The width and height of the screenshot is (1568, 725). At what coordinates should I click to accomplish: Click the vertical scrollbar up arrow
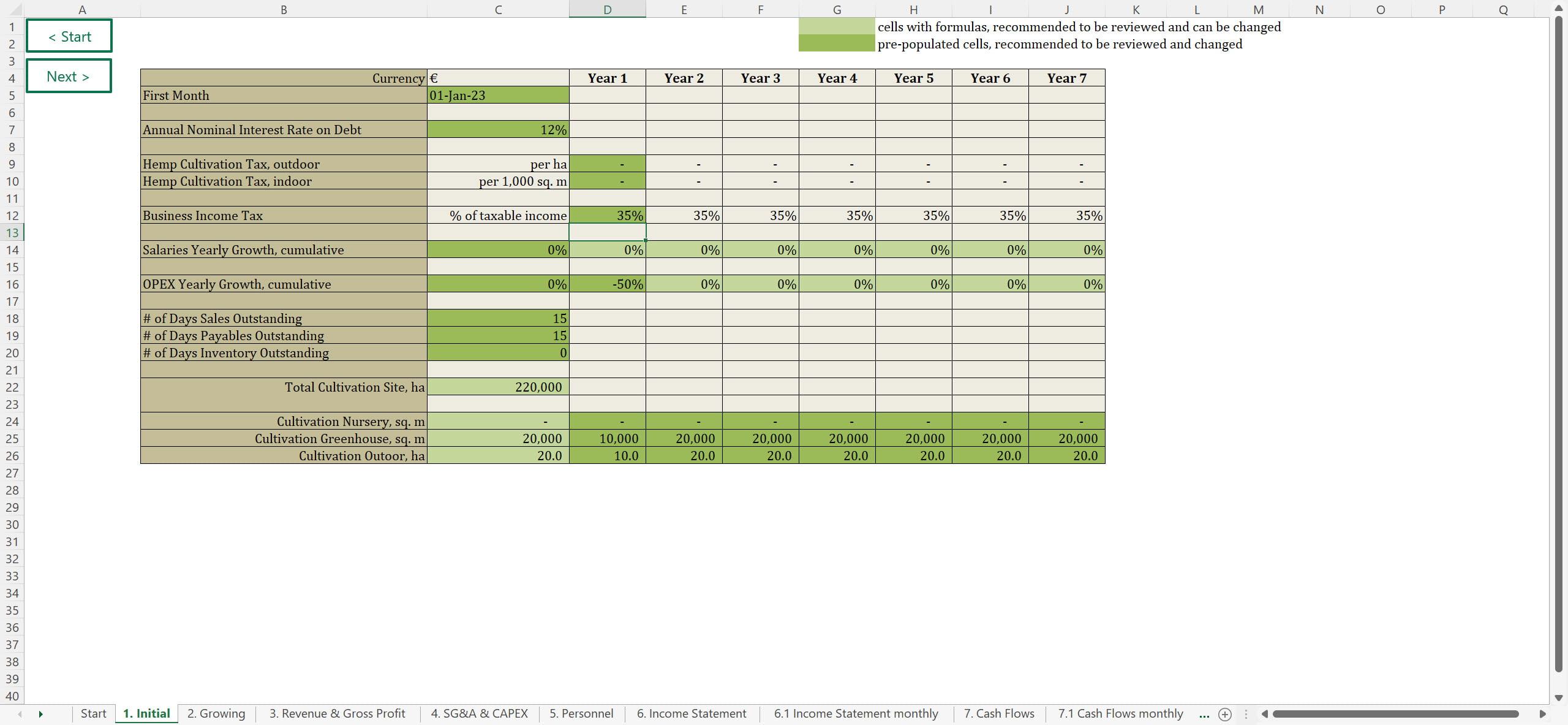1559,9
